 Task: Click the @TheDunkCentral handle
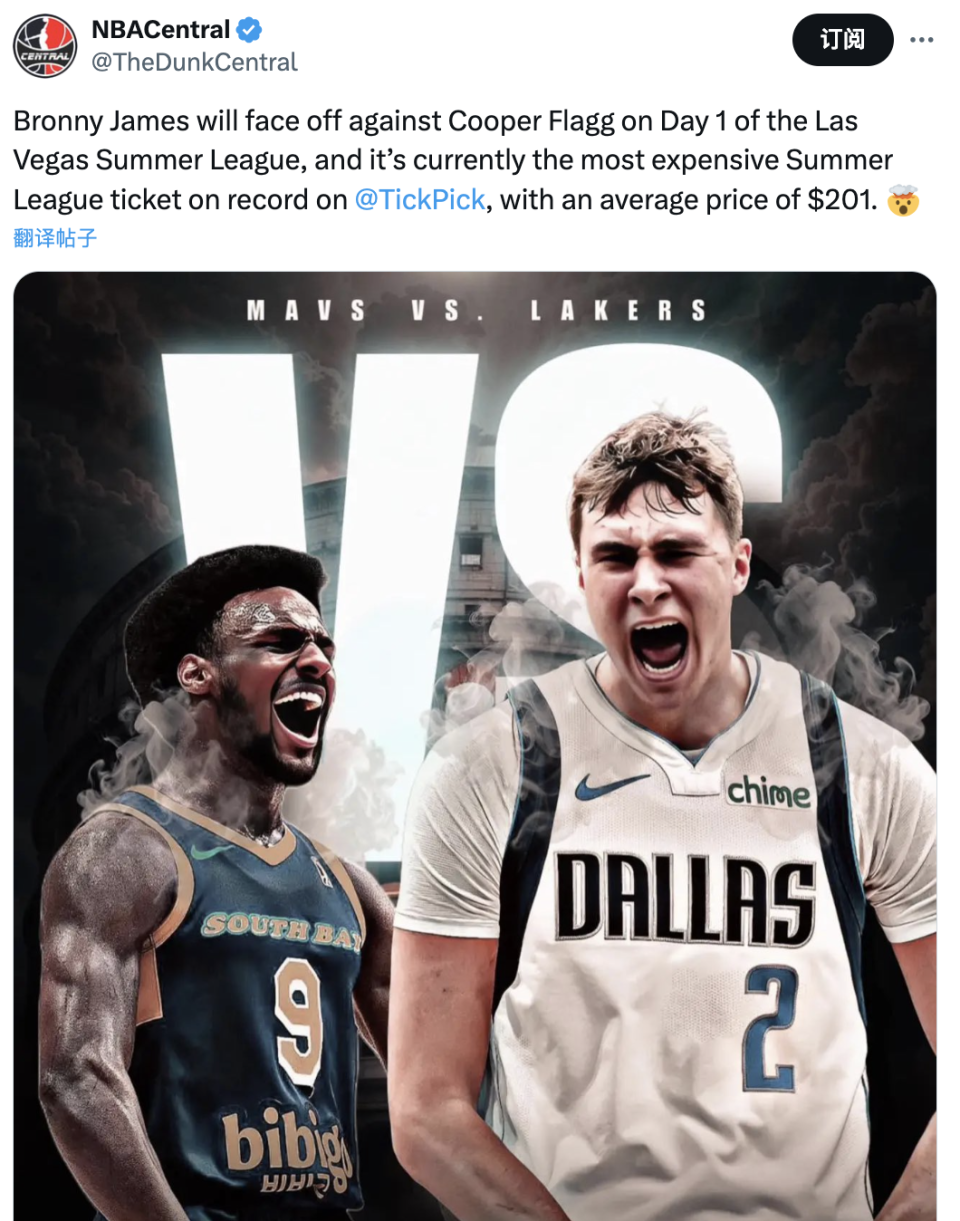[195, 62]
